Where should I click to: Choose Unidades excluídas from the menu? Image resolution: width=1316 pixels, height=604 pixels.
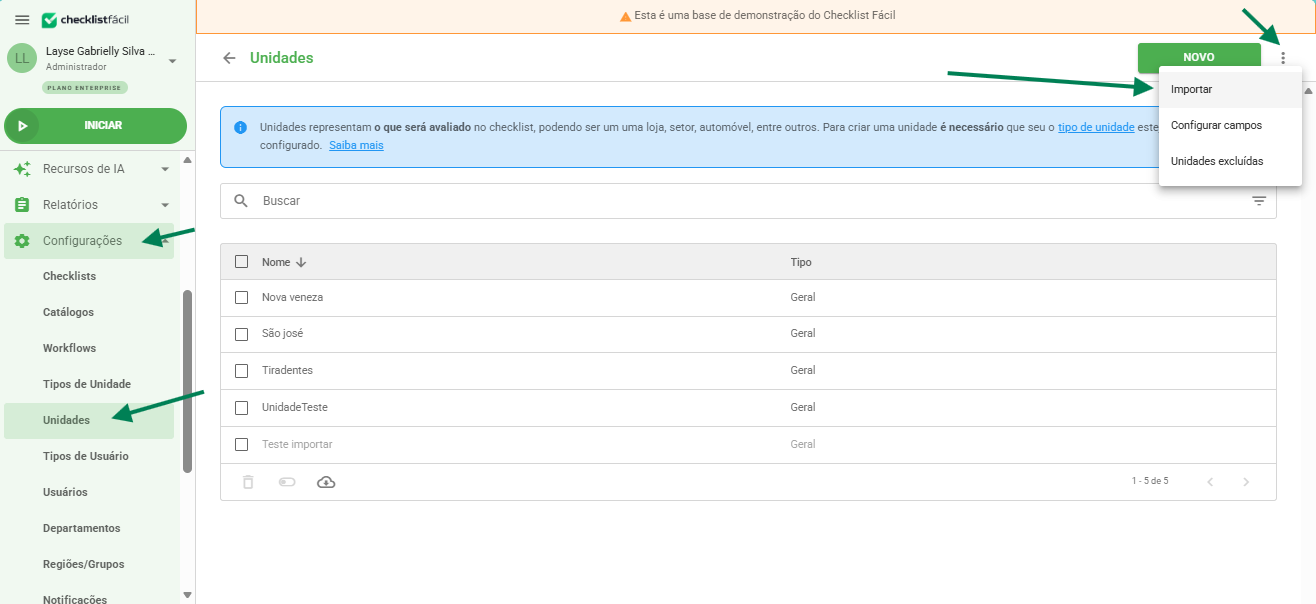tap(1230, 161)
